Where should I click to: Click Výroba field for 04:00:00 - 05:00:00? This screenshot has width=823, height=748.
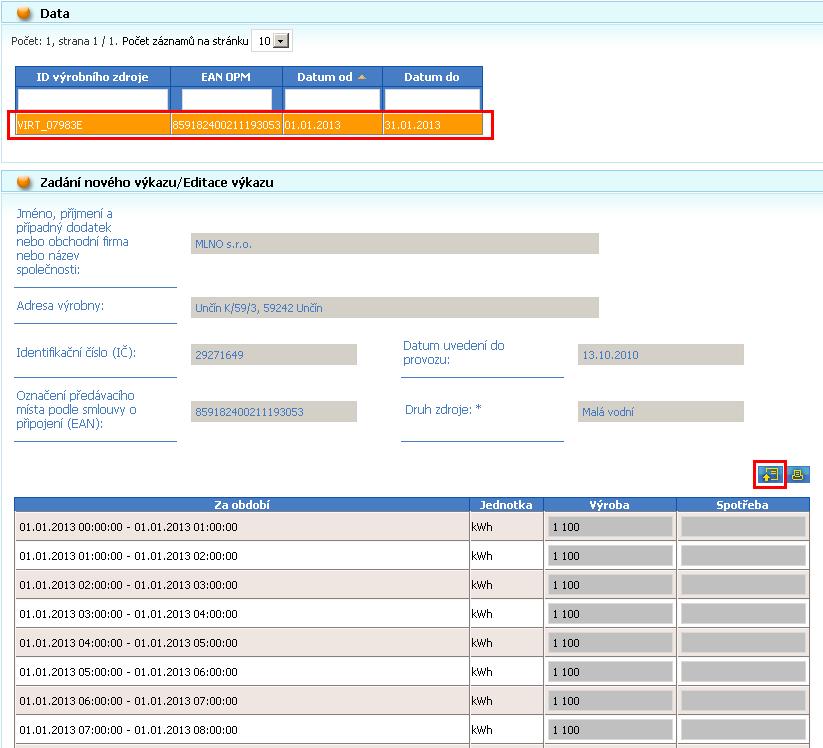click(x=610, y=643)
